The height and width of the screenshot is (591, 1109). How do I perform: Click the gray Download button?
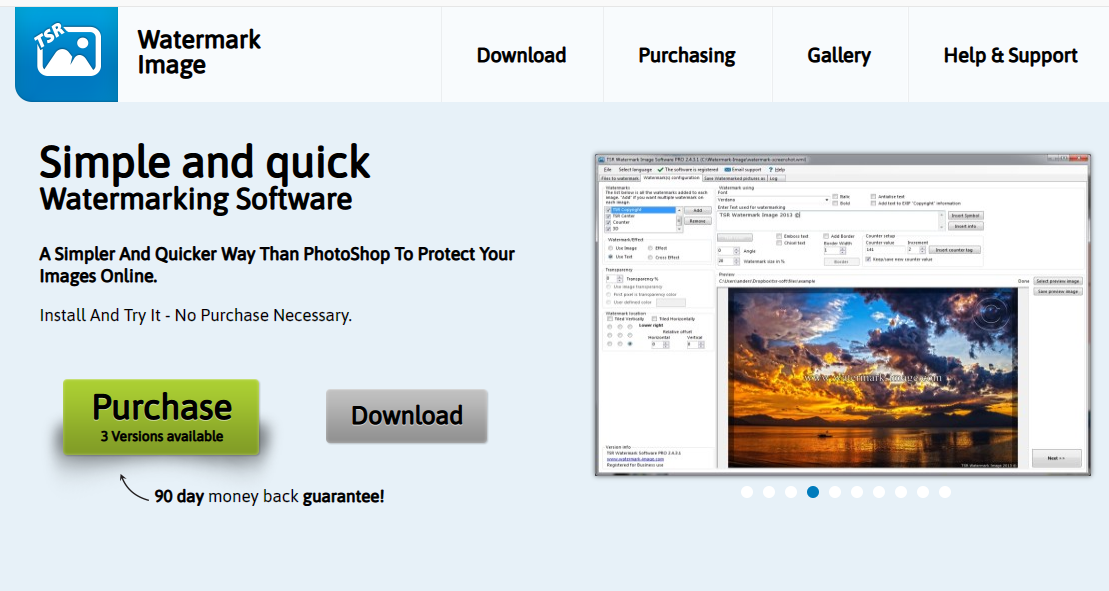click(x=407, y=416)
